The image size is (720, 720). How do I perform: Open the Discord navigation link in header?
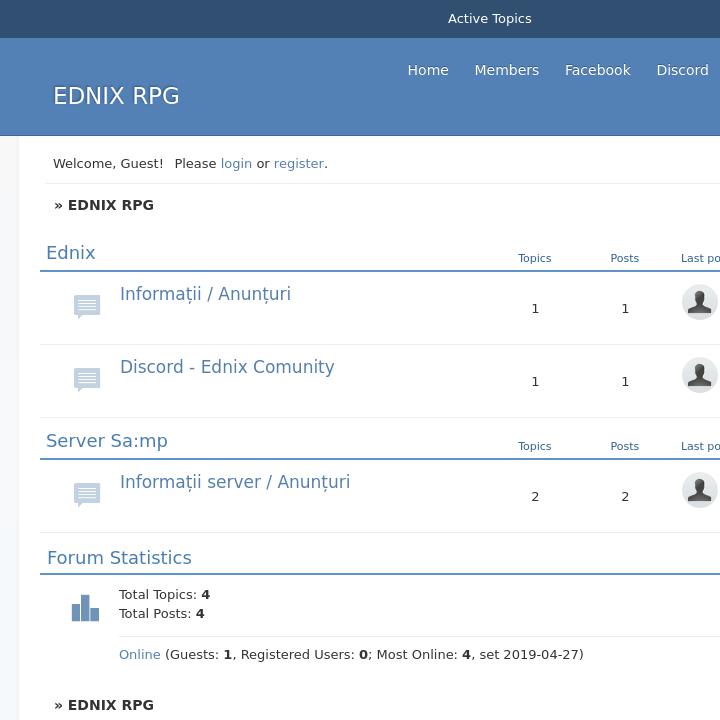(x=682, y=70)
